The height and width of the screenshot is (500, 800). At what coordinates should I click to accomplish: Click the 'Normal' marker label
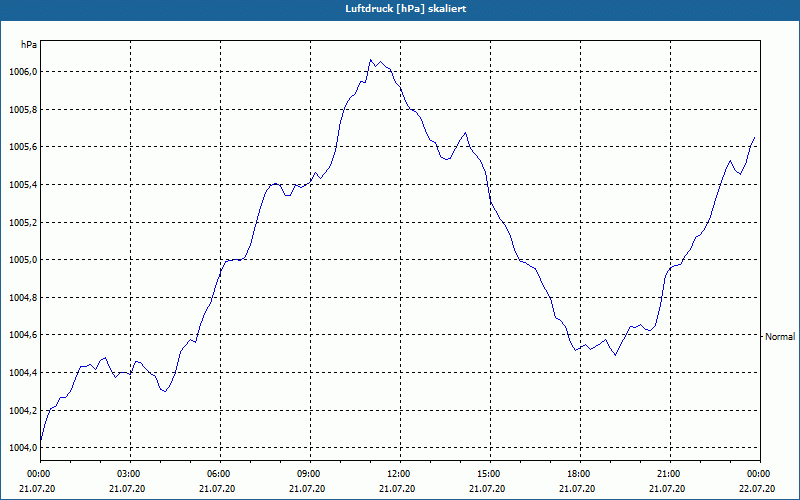coord(780,337)
